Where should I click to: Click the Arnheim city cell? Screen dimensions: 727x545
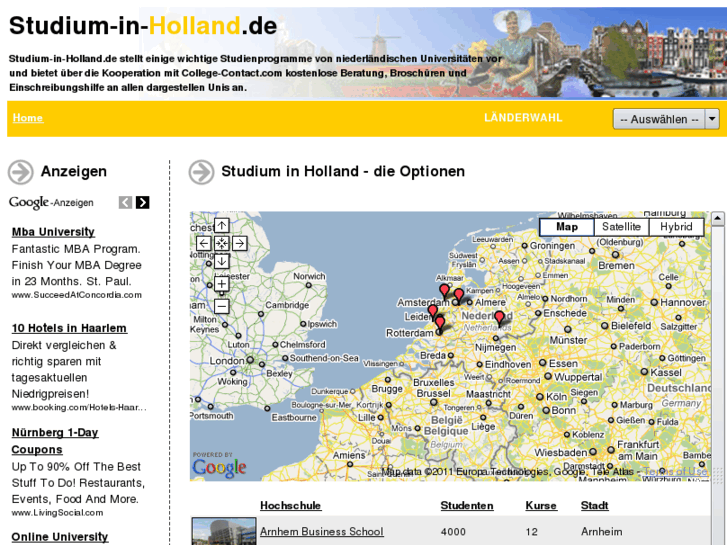coord(601,532)
